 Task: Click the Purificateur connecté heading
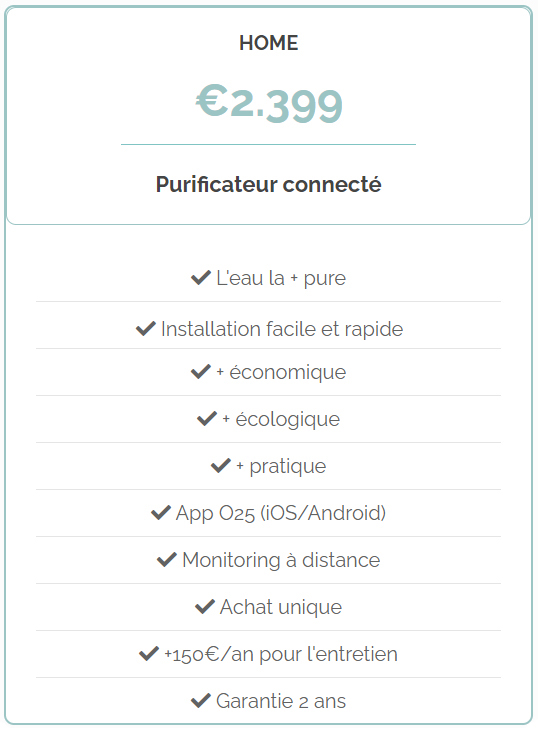click(x=269, y=184)
